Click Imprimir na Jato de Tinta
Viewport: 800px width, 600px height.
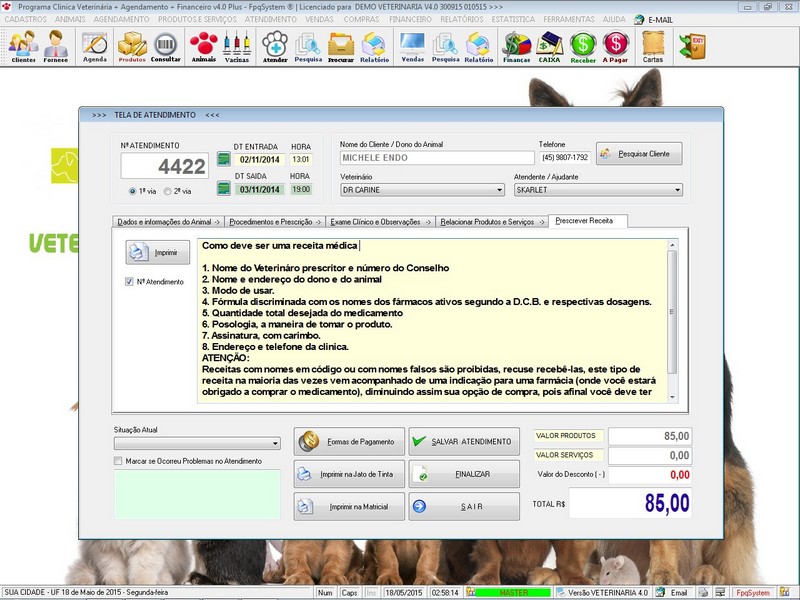349,474
